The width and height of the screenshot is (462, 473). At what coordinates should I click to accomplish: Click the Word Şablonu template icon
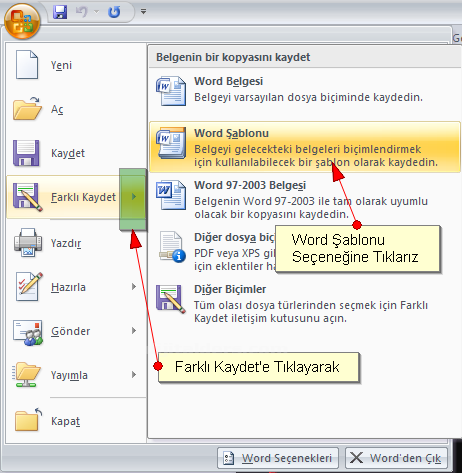[x=171, y=143]
